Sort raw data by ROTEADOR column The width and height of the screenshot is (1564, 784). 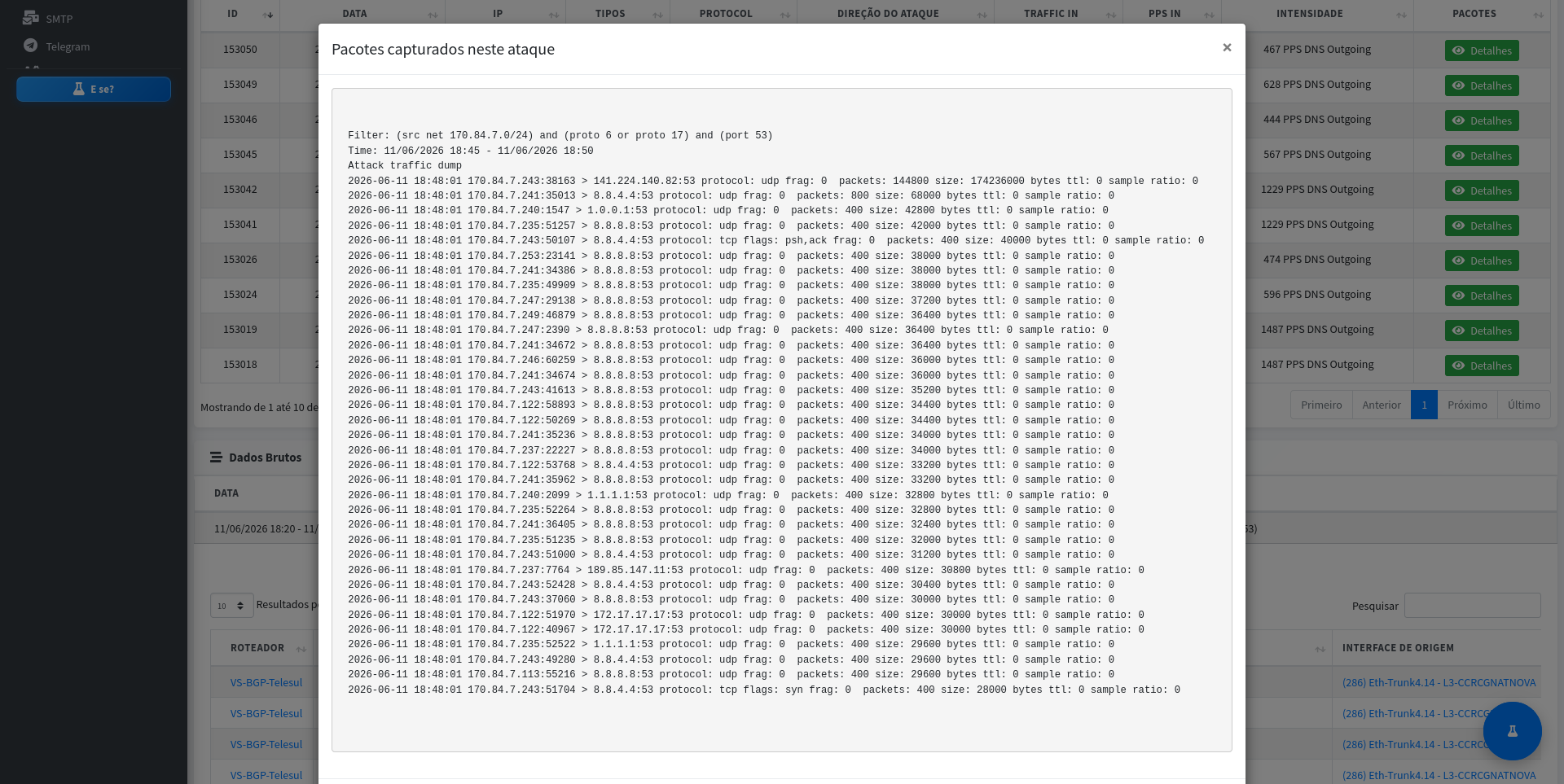pyautogui.click(x=262, y=648)
